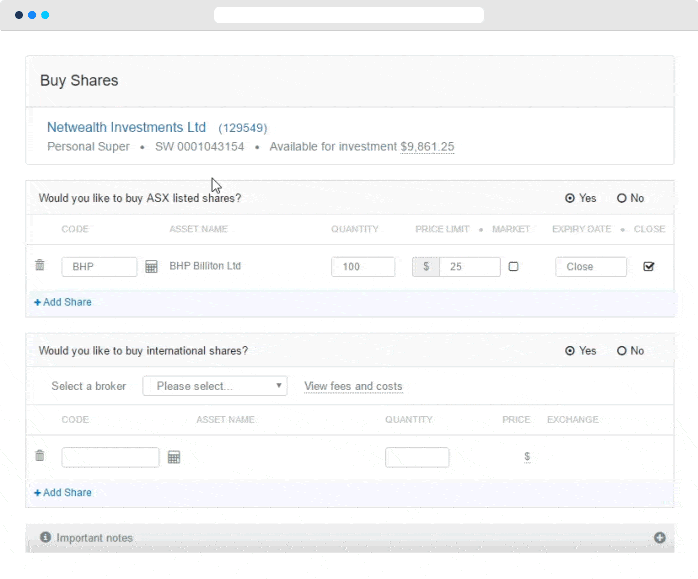The width and height of the screenshot is (698, 579).
Task: Expand Important notes with plus icon
Action: 659,538
